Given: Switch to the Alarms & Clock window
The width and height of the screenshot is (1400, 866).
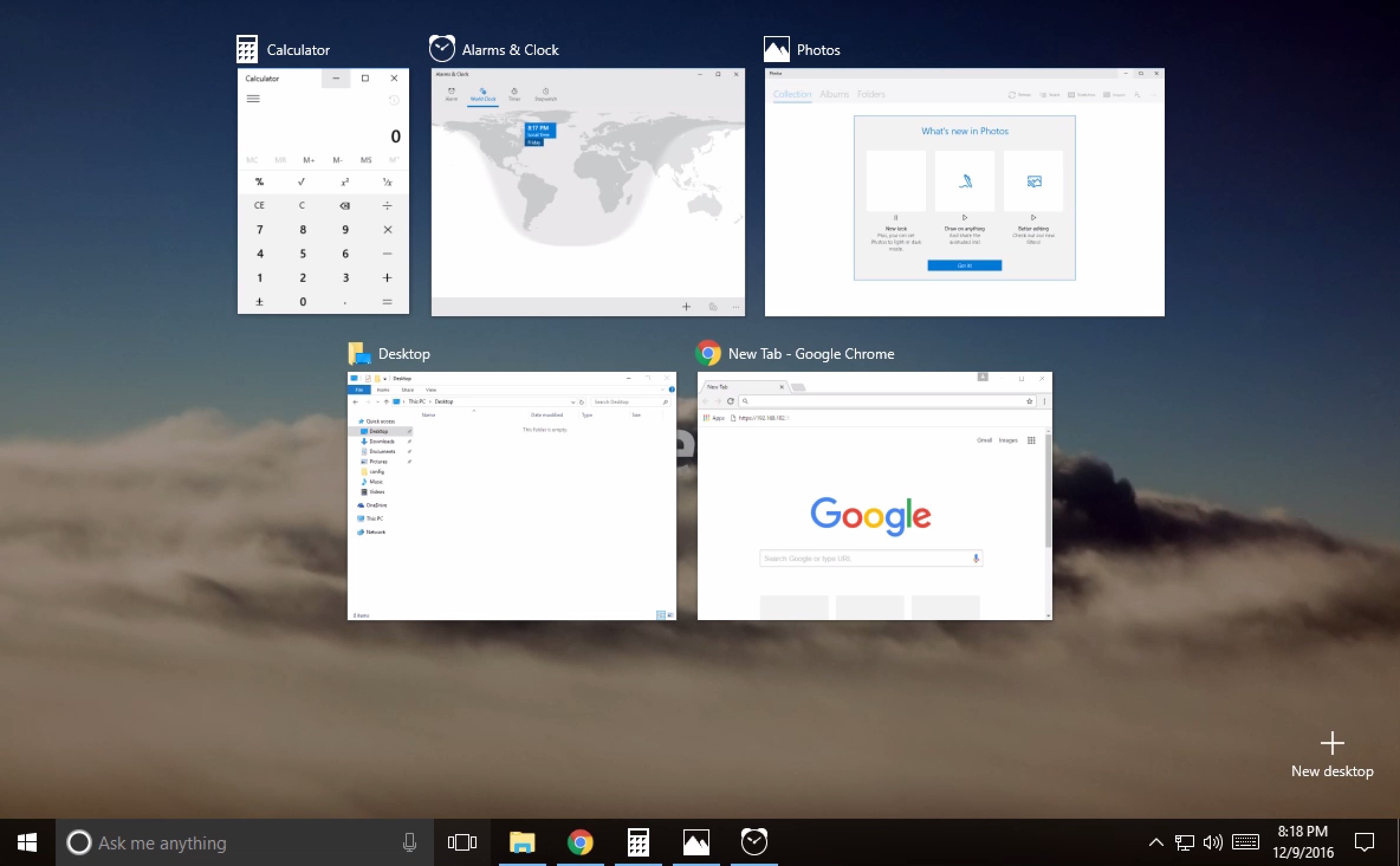Looking at the screenshot, I should click(588, 192).
